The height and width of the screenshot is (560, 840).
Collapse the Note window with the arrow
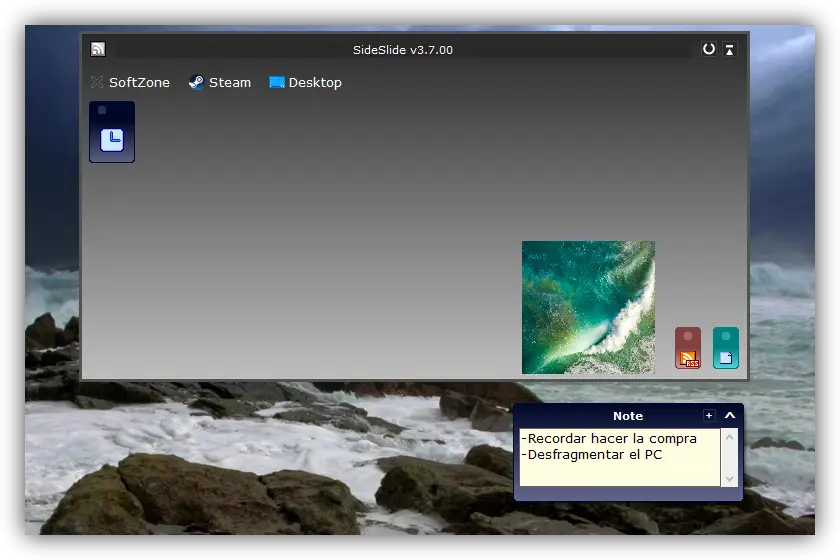coord(730,415)
